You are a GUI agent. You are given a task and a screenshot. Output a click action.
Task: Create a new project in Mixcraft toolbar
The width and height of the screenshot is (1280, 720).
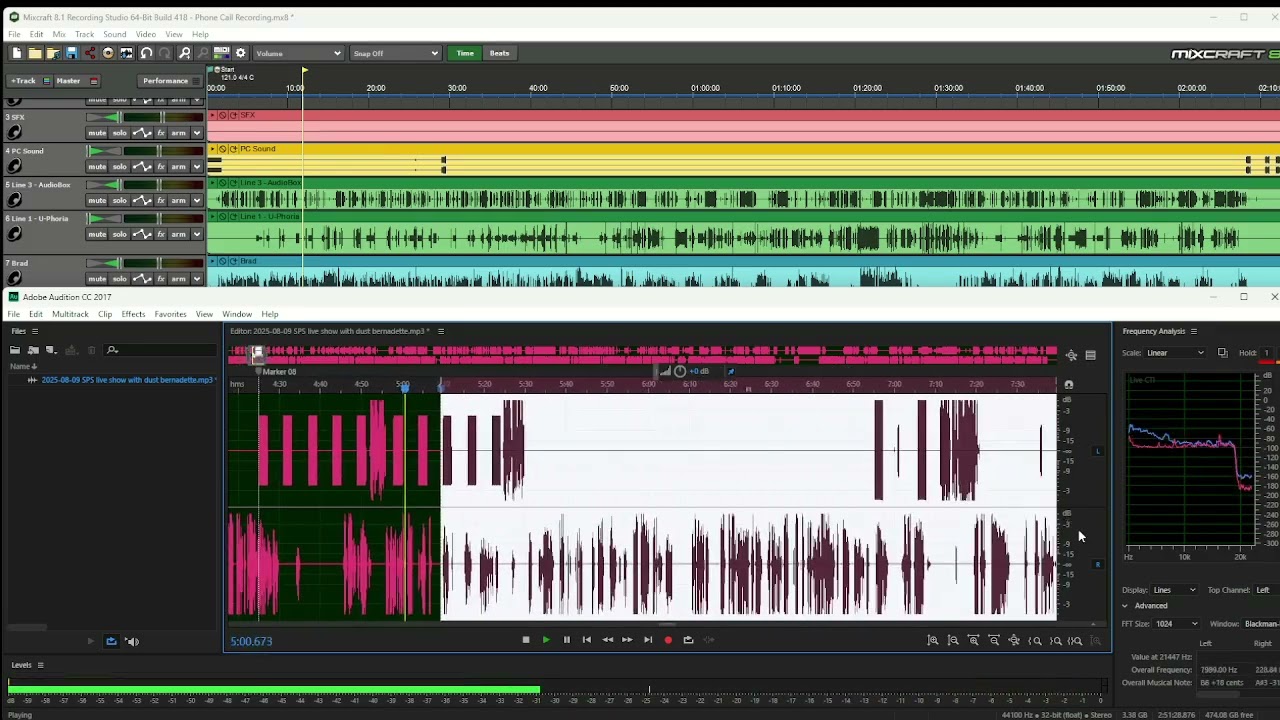click(16, 53)
